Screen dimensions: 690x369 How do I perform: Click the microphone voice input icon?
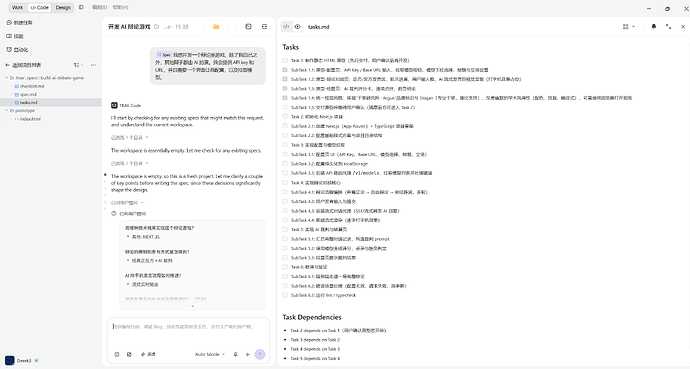(235, 354)
